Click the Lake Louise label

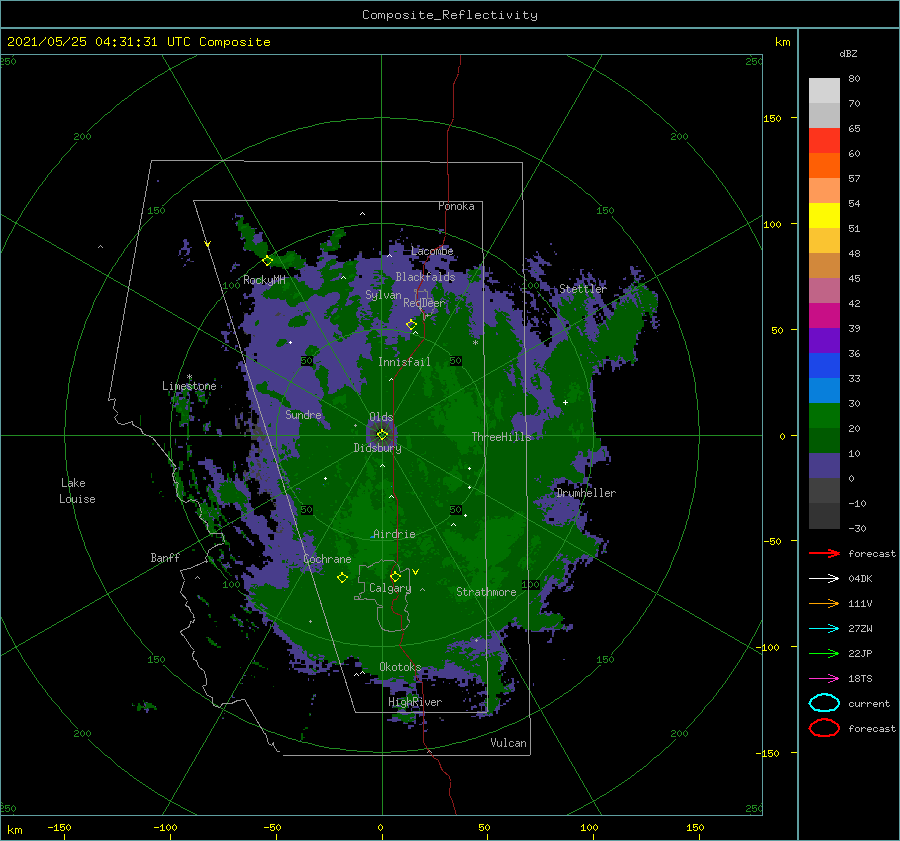pos(77,491)
